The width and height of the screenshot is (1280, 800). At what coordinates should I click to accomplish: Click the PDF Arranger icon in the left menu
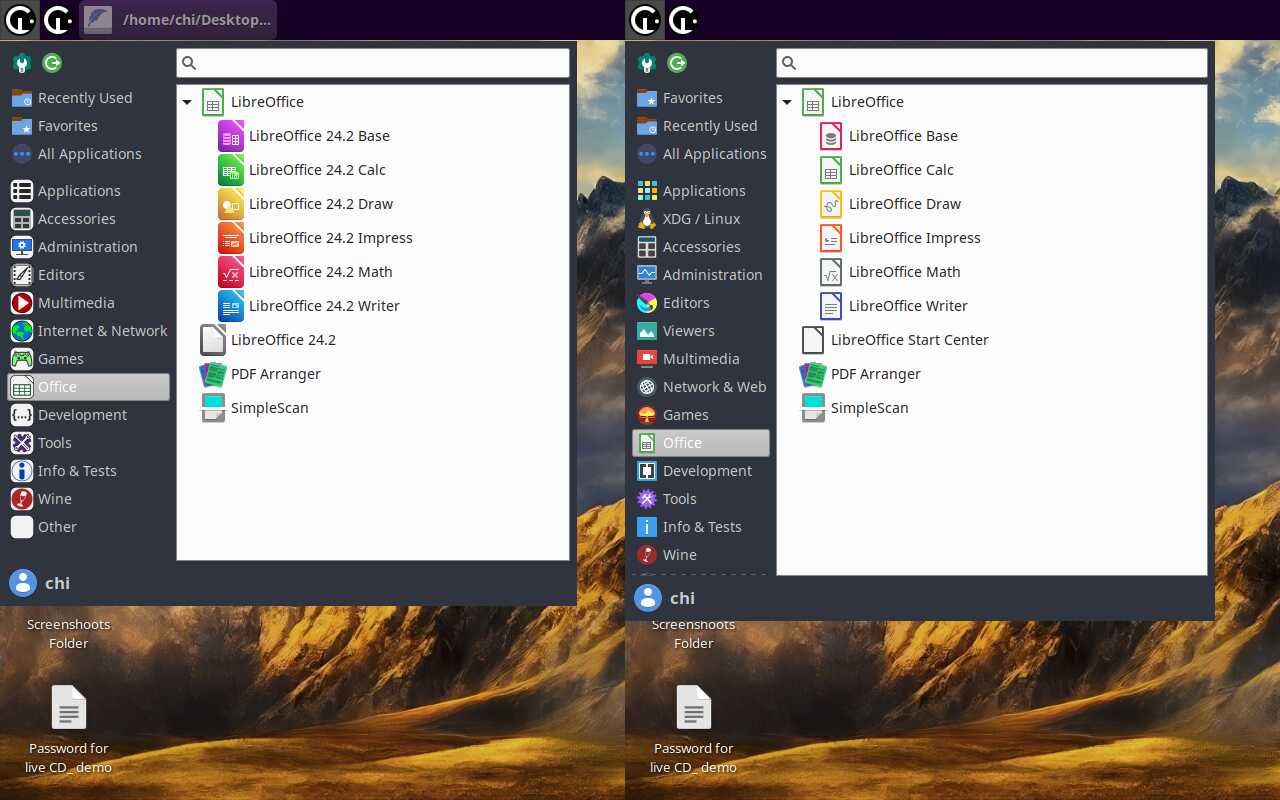tap(213, 374)
